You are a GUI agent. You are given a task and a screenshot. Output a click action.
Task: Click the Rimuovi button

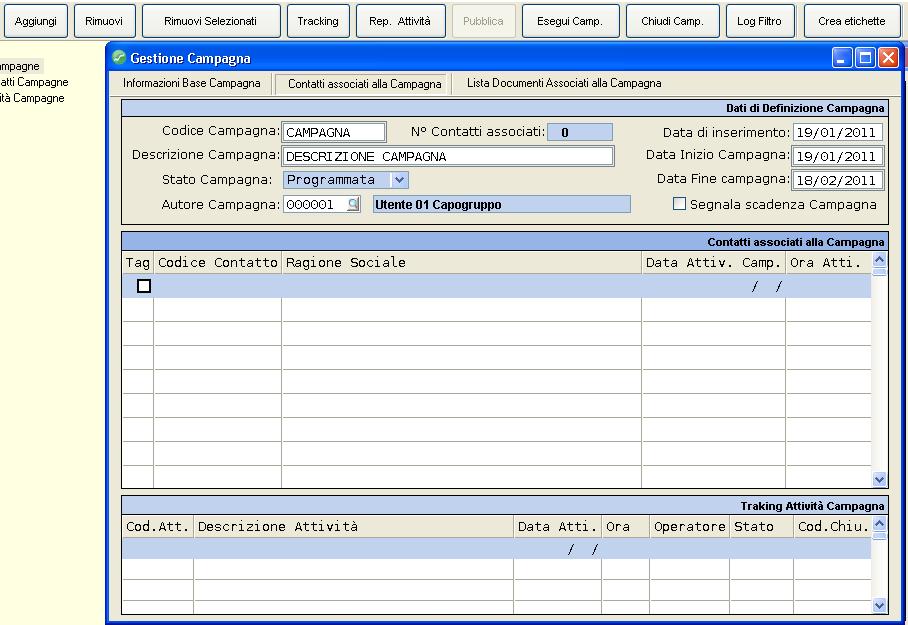pos(104,21)
